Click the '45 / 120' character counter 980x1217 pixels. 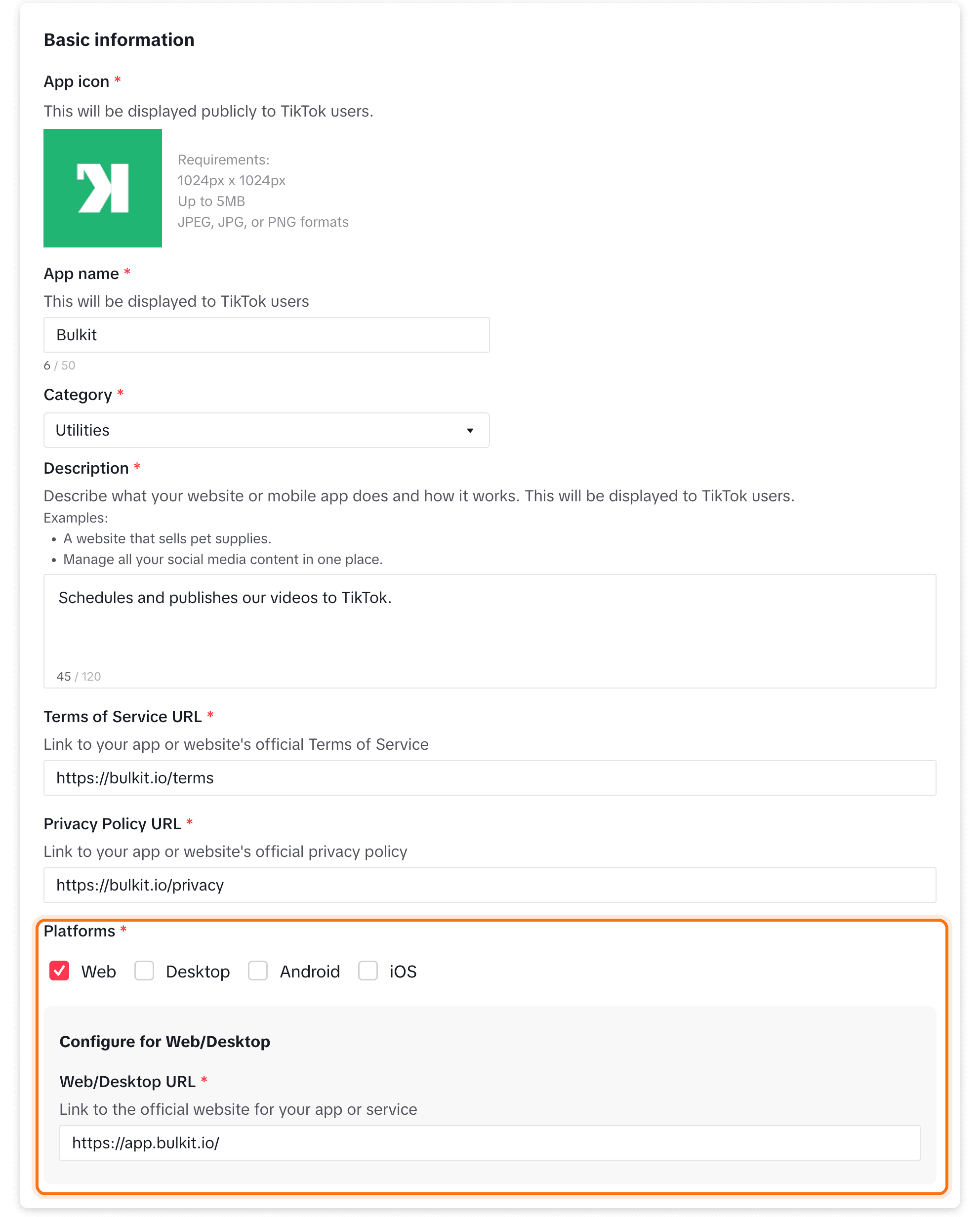point(79,676)
